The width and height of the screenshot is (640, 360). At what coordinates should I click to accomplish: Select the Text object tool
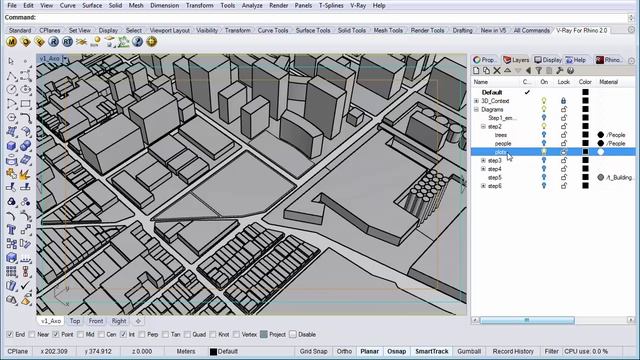pyautogui.click(x=11, y=229)
